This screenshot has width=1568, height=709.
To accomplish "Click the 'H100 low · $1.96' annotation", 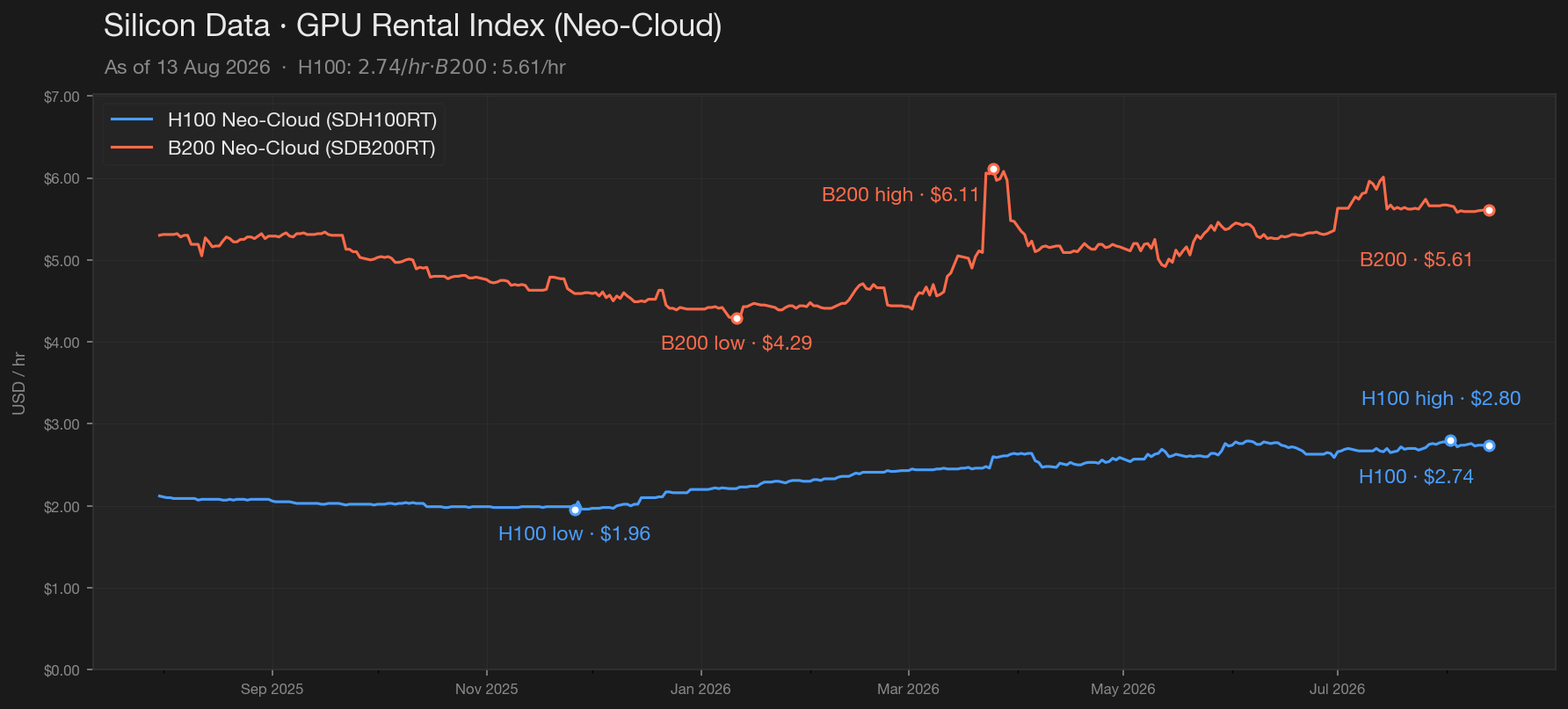I will pos(574,533).
